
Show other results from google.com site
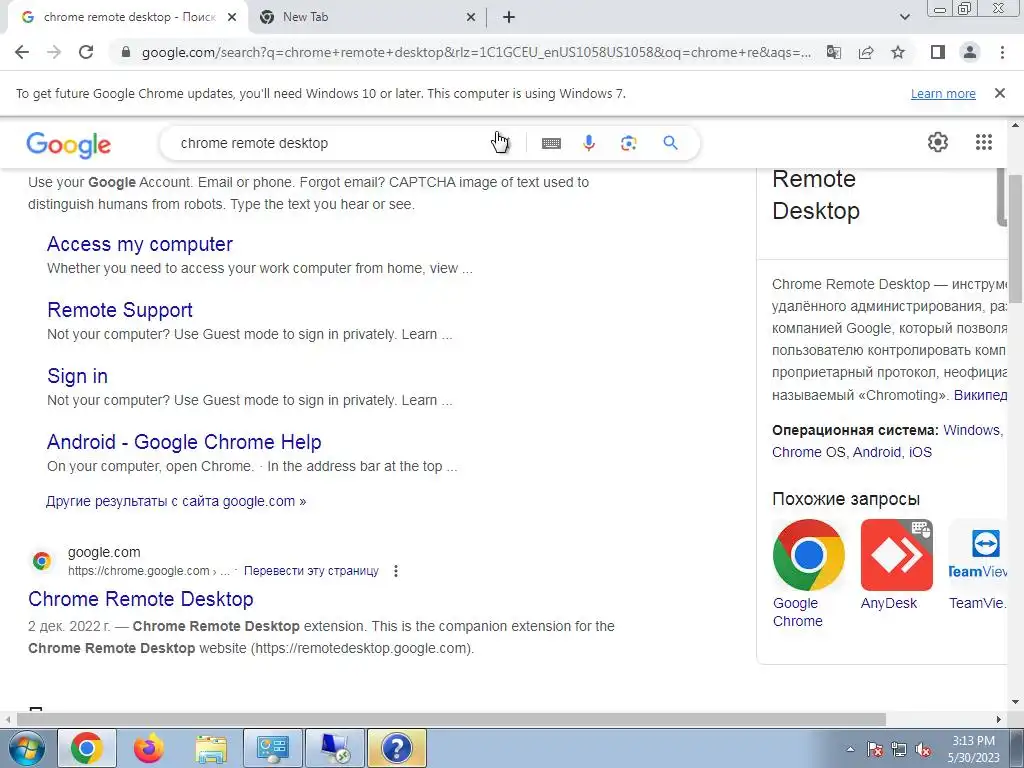point(176,501)
